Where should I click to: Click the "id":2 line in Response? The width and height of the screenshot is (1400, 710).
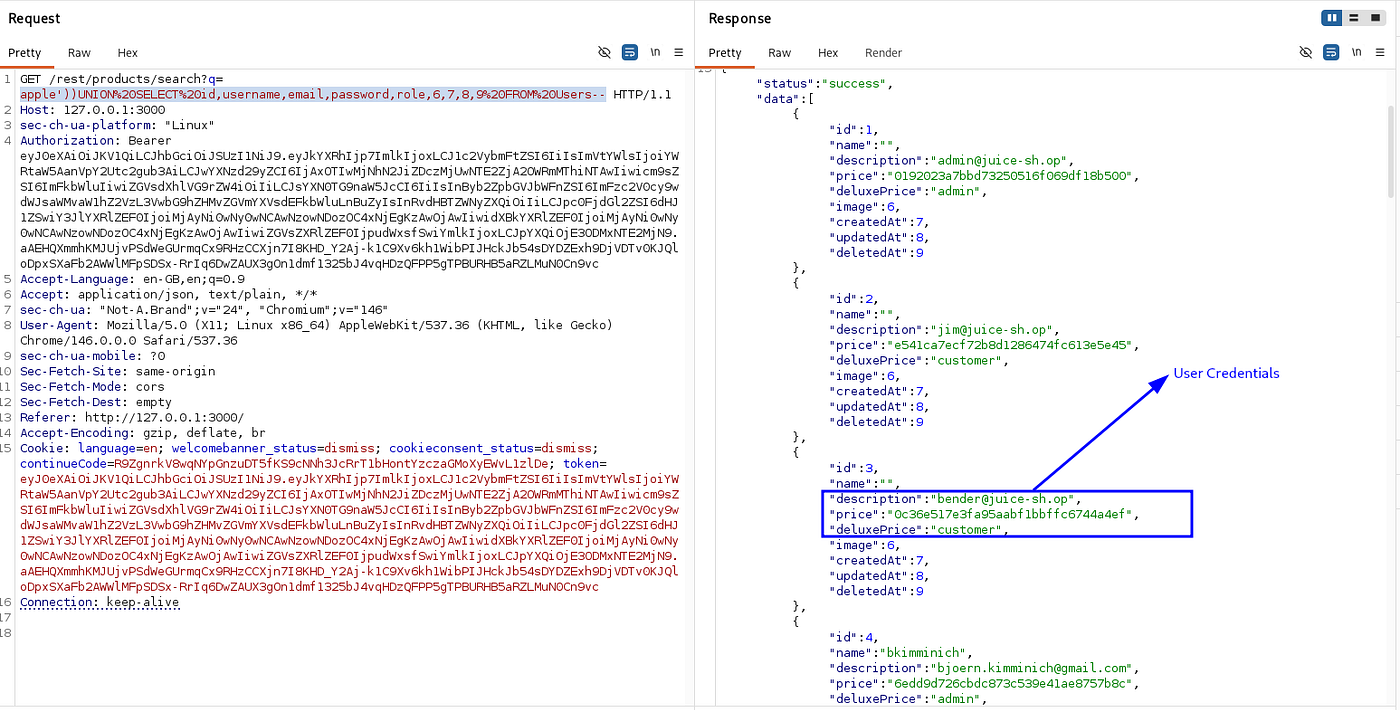[853, 299]
